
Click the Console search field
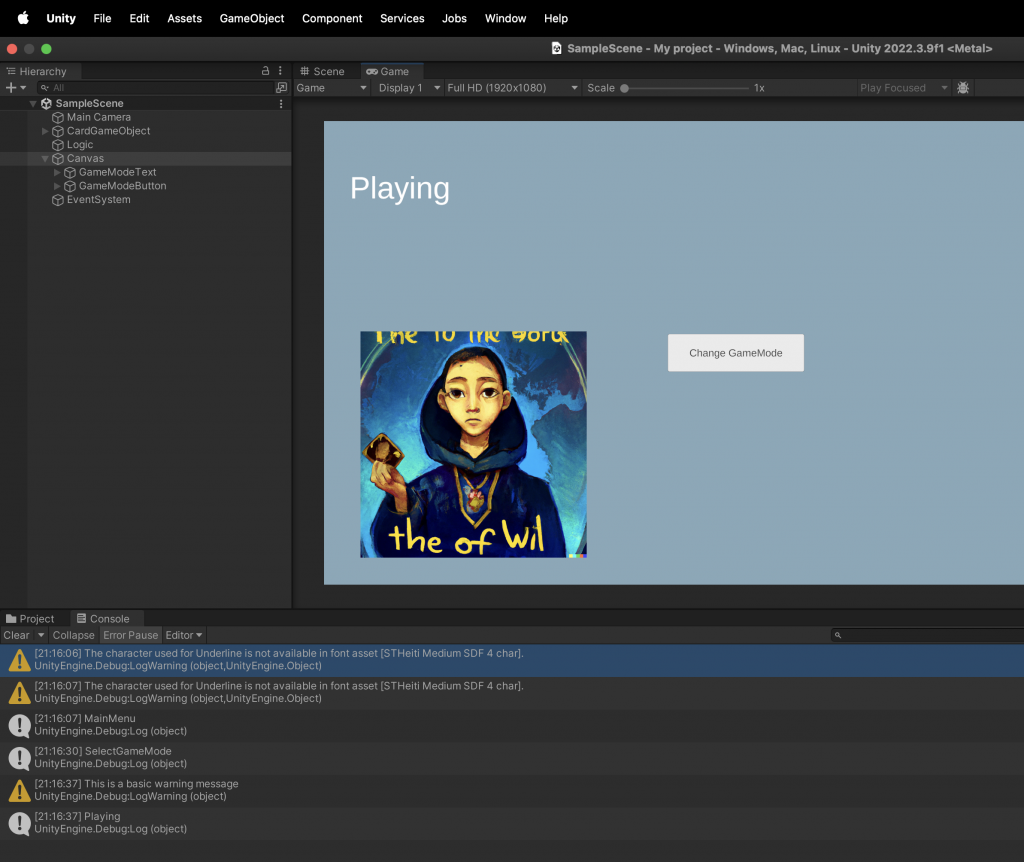(927, 635)
